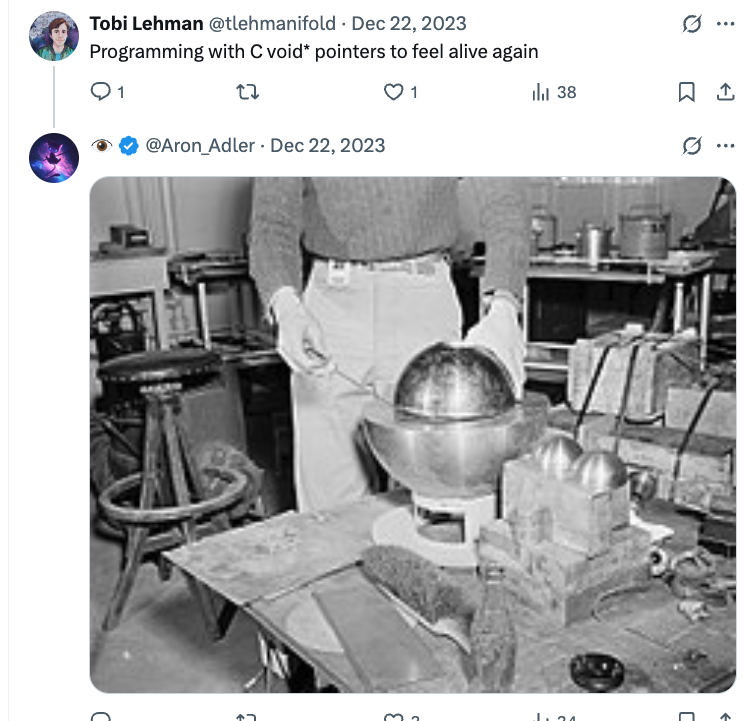Screen dimensions: 745x721
Task: Open Aron_Adler's profile avatar
Action: tap(54, 158)
